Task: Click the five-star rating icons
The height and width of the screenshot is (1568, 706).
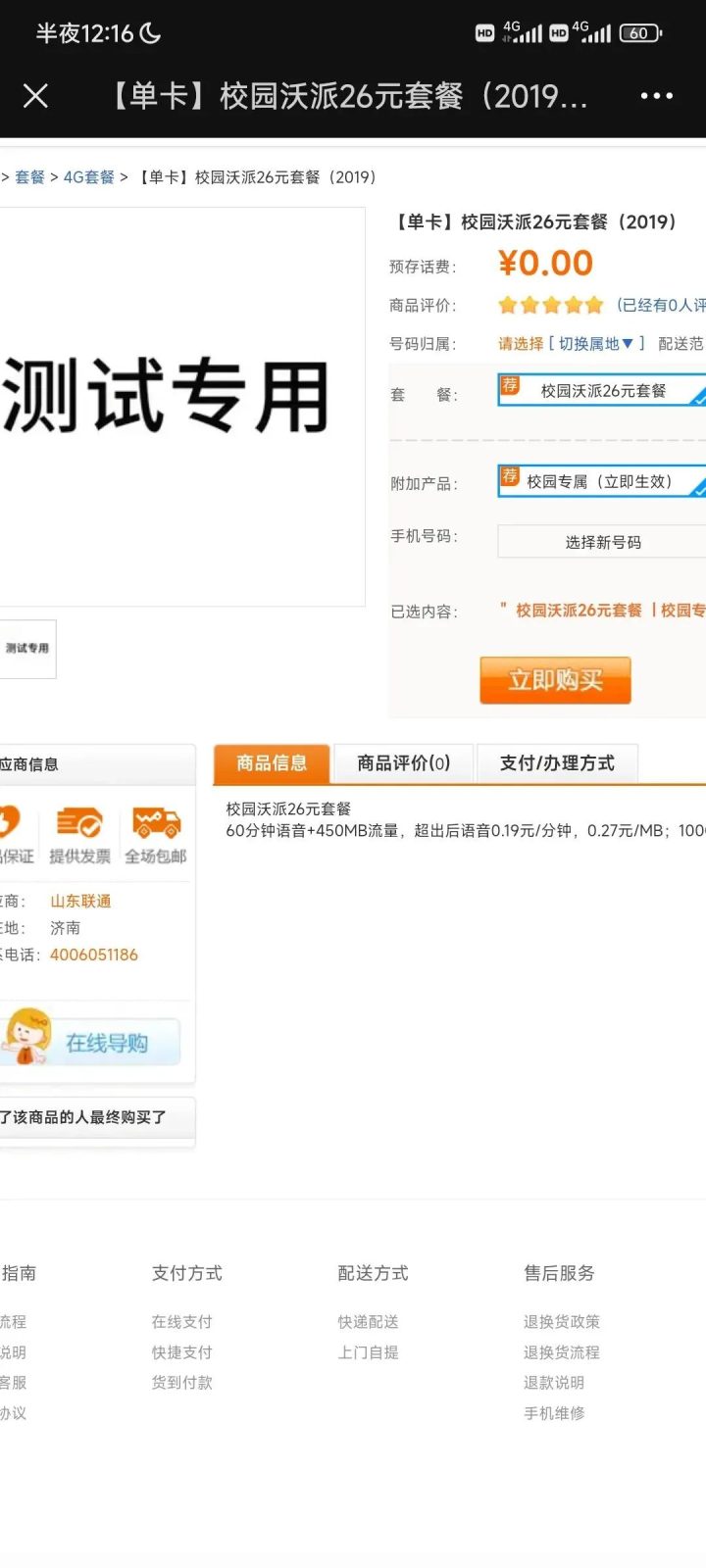Action: click(551, 305)
